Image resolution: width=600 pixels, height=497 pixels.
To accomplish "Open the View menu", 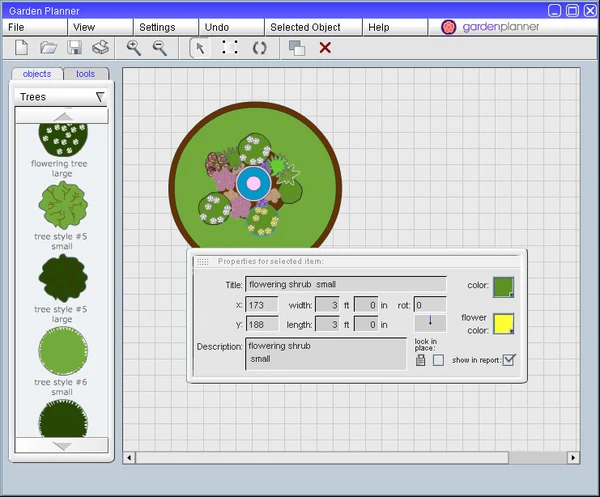I will tap(100, 27).
